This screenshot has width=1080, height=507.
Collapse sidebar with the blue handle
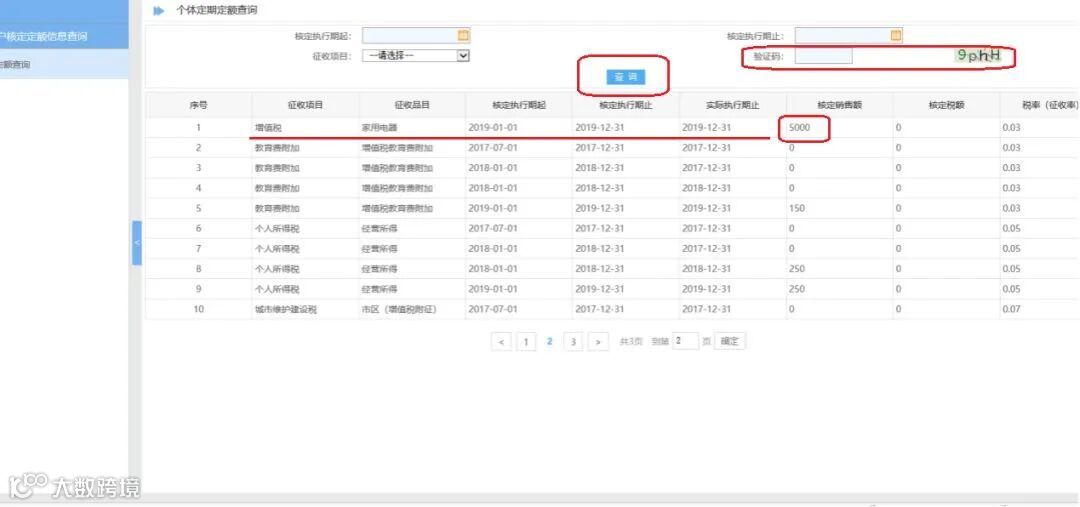pyautogui.click(x=136, y=243)
